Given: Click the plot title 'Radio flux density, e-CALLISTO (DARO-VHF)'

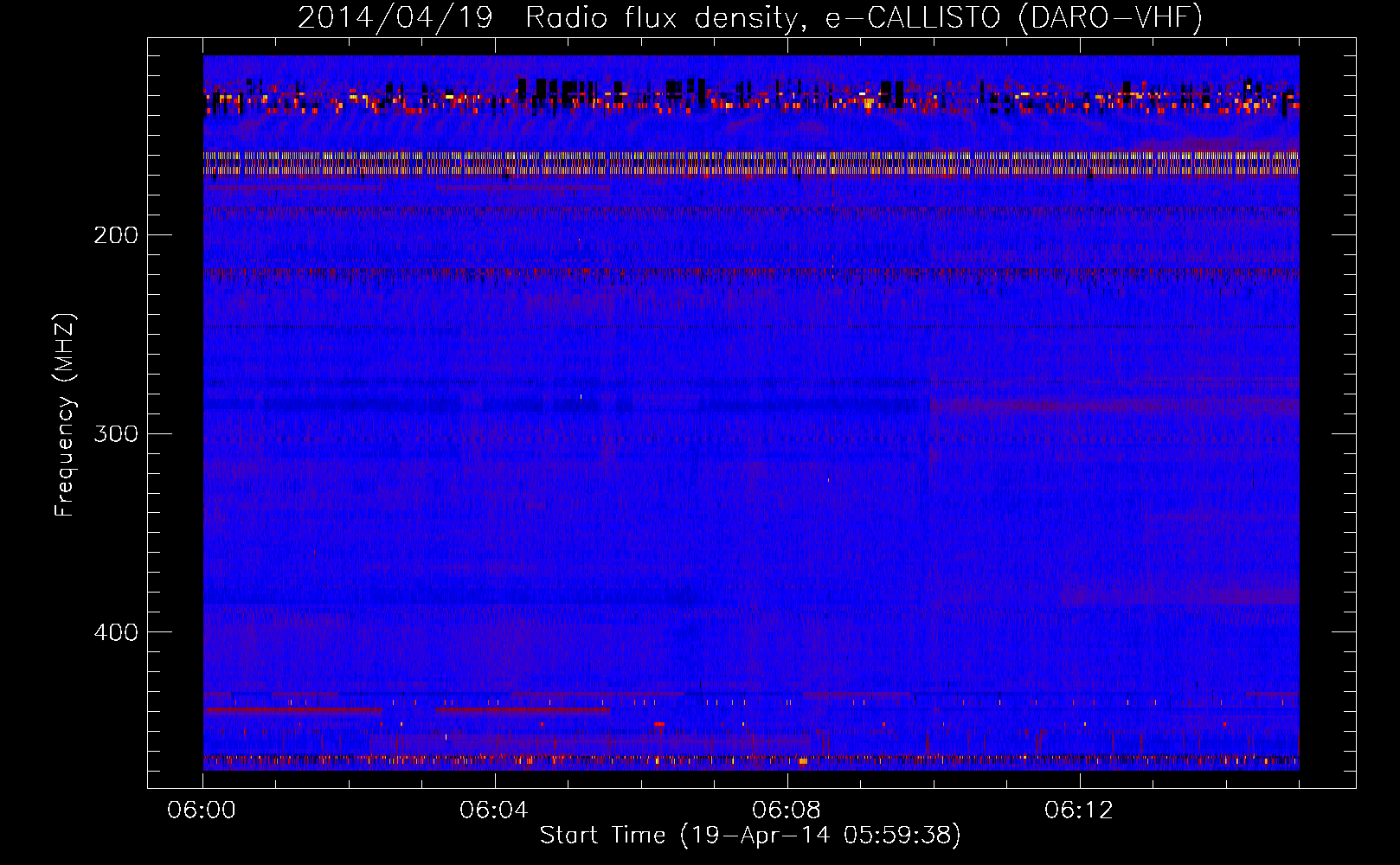Looking at the screenshot, I should click(864, 17).
